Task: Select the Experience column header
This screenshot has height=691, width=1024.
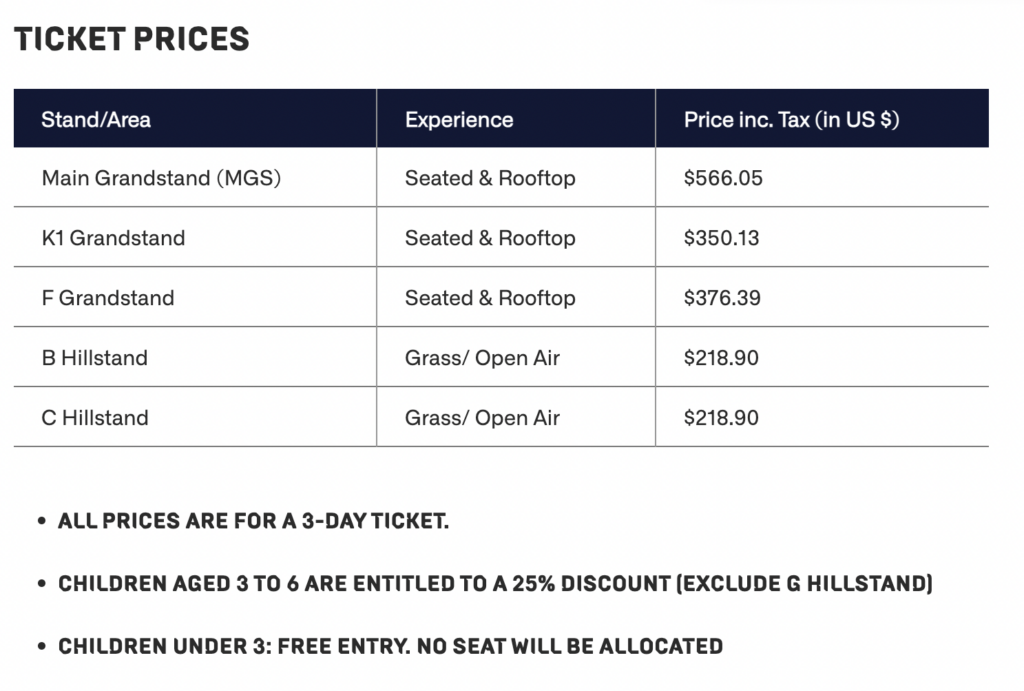Action: 459,120
